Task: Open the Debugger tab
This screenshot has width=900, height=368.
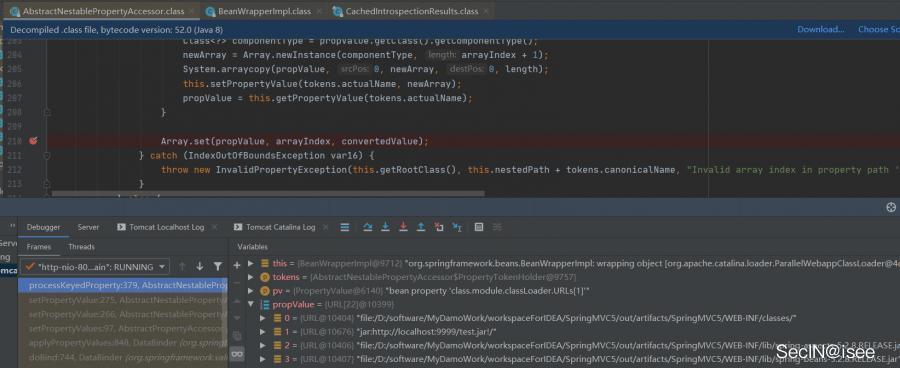Action: tap(43, 227)
